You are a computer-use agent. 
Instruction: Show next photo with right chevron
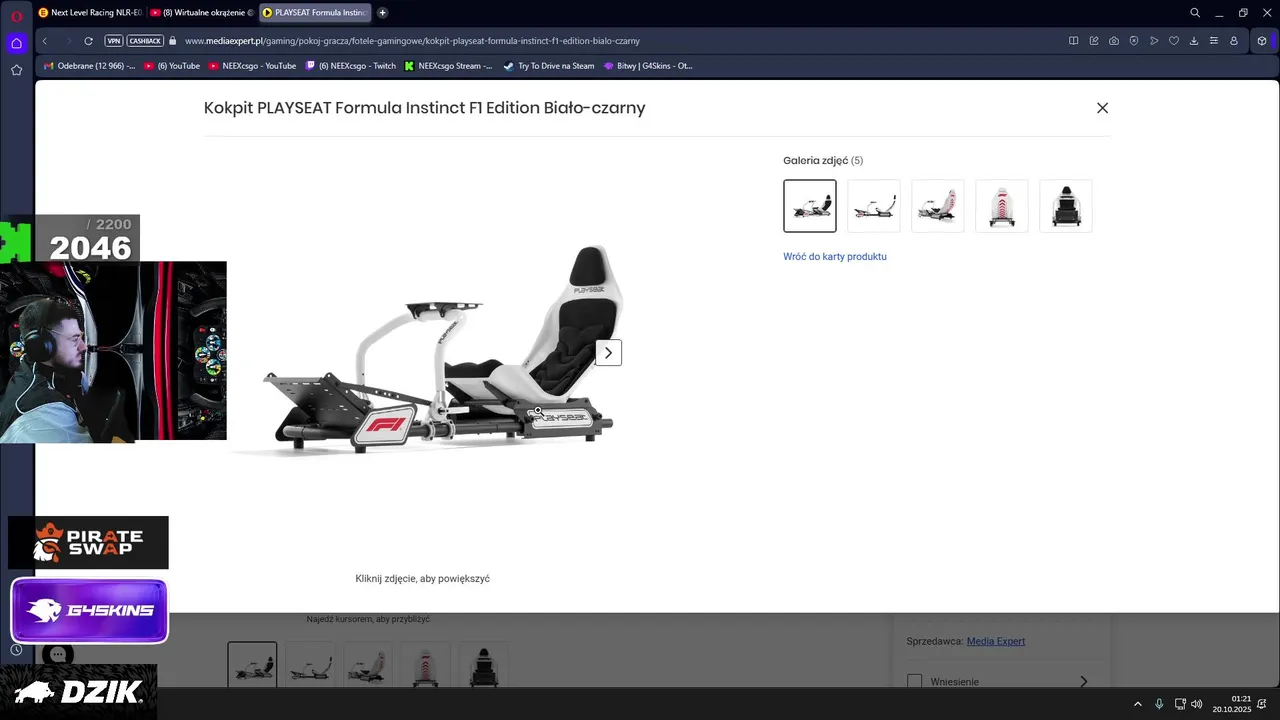pyautogui.click(x=608, y=353)
